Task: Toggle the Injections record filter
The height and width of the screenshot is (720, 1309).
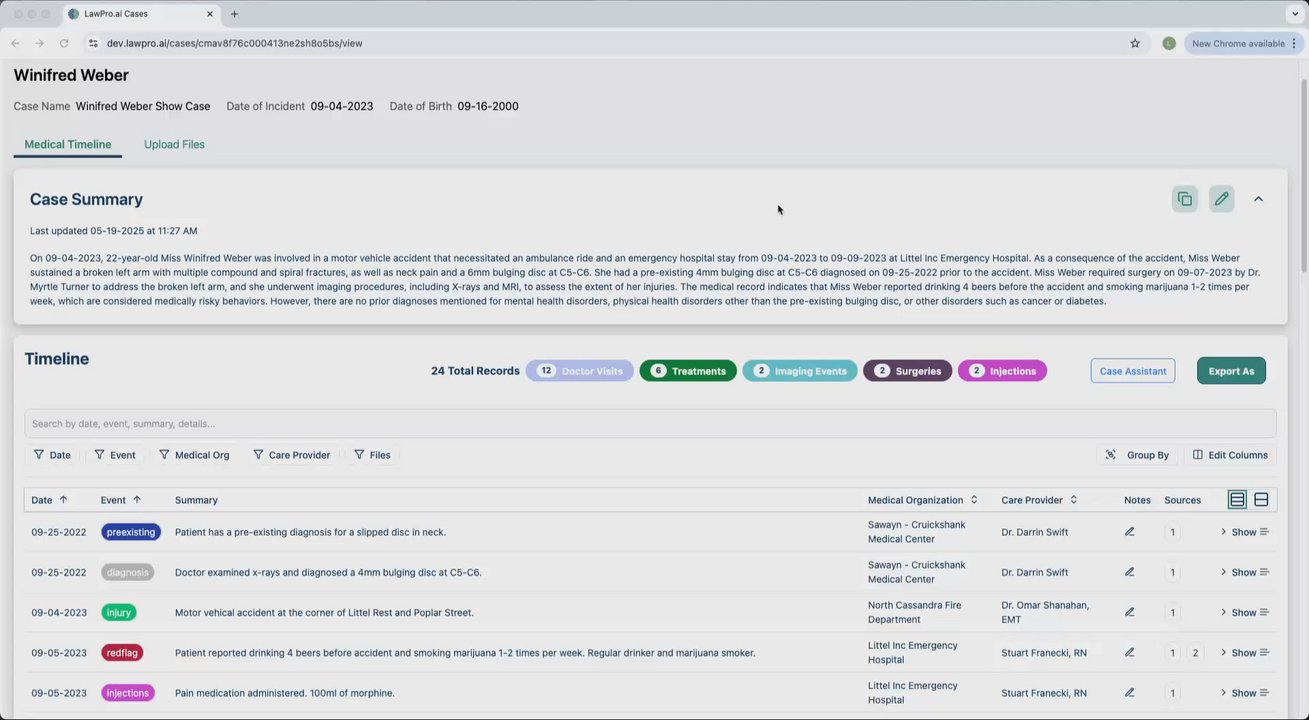Action: 1002,371
